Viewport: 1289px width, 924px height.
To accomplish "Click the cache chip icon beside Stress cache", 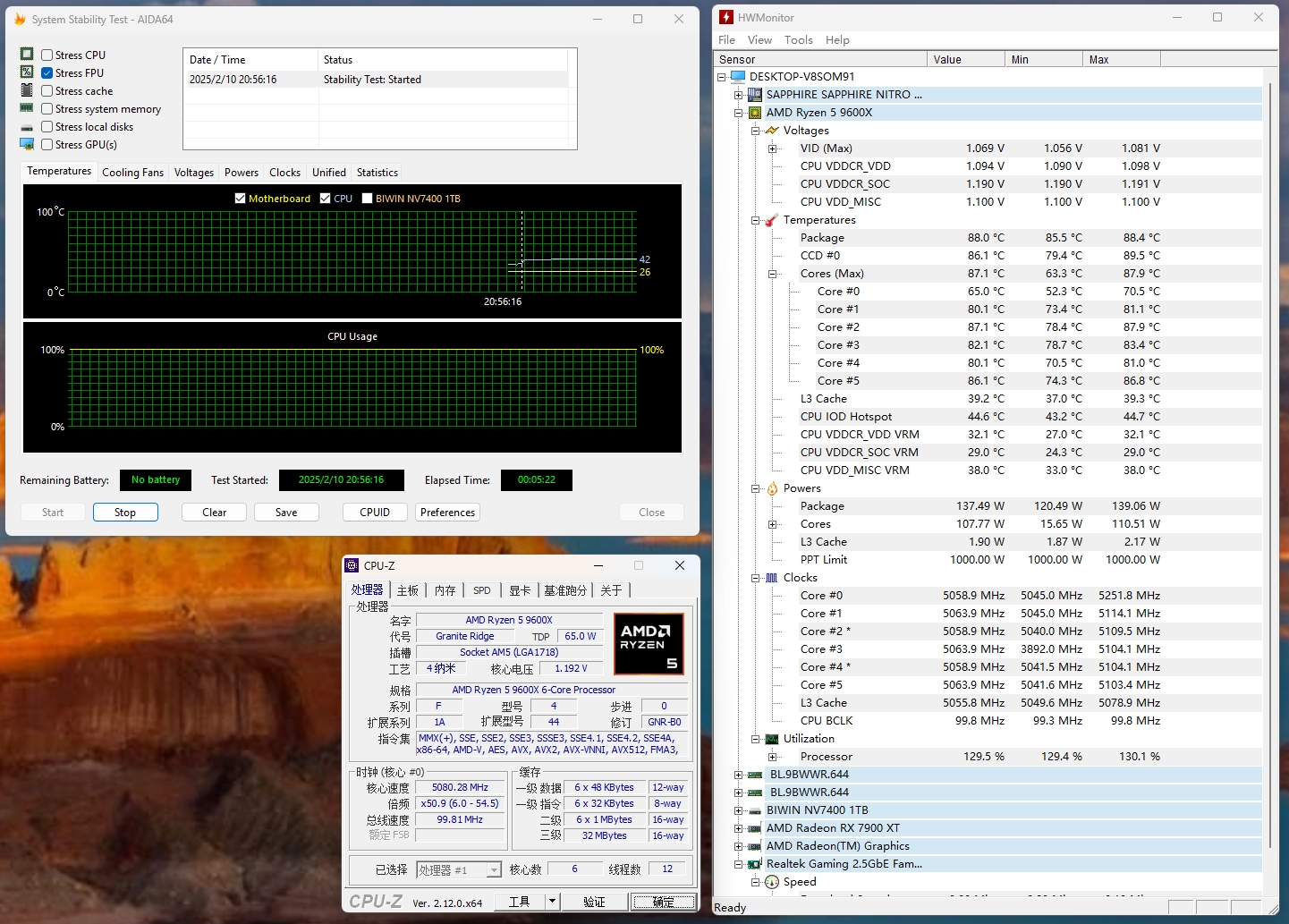I will click(x=27, y=90).
